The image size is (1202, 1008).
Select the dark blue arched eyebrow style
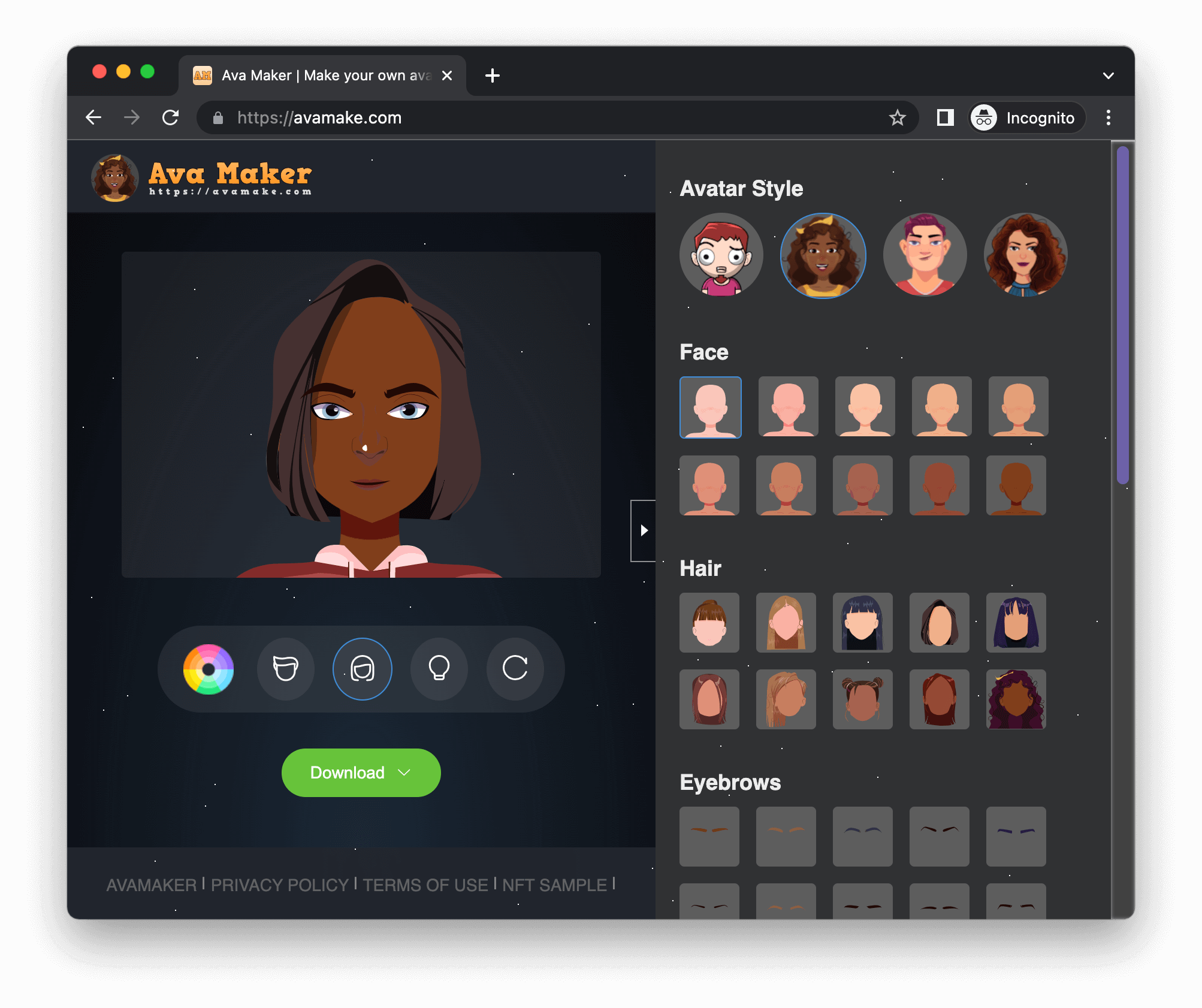coord(863,837)
